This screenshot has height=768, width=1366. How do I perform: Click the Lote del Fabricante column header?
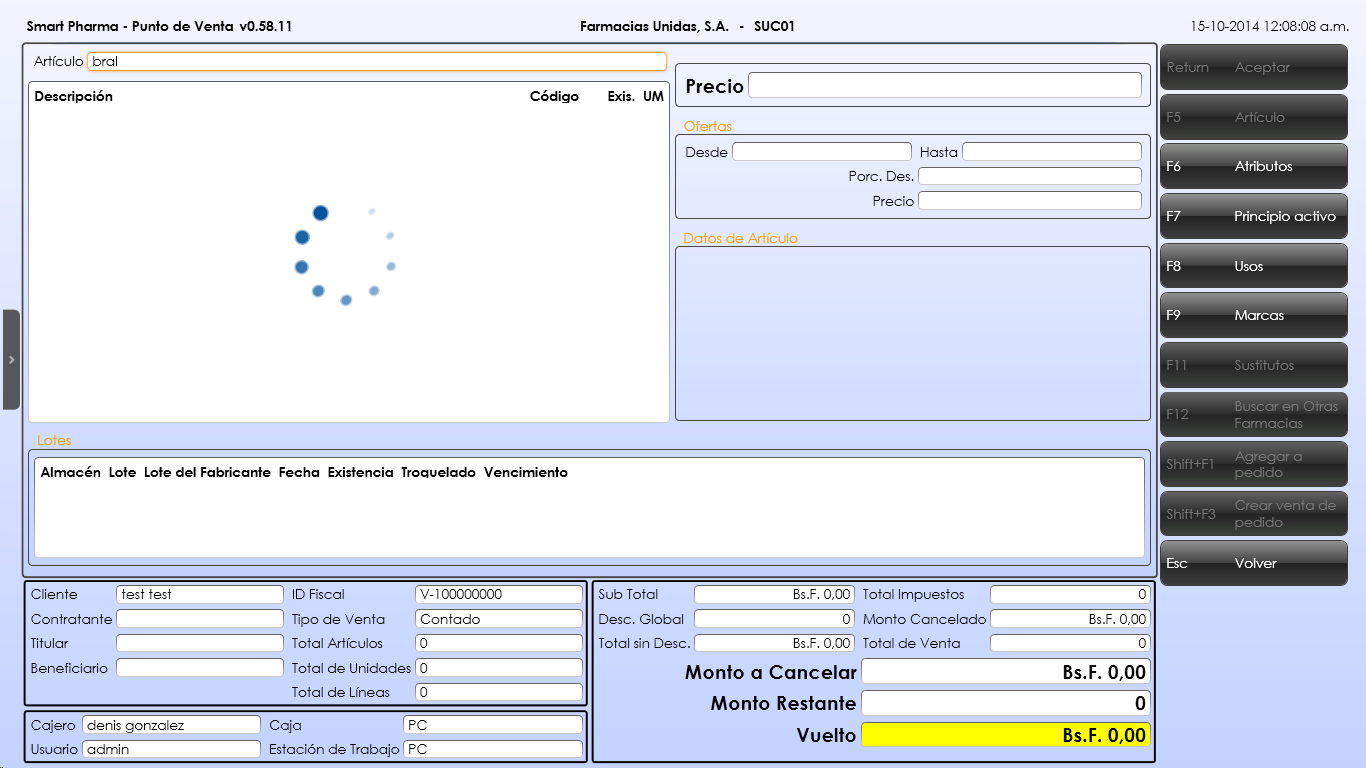[x=207, y=472]
